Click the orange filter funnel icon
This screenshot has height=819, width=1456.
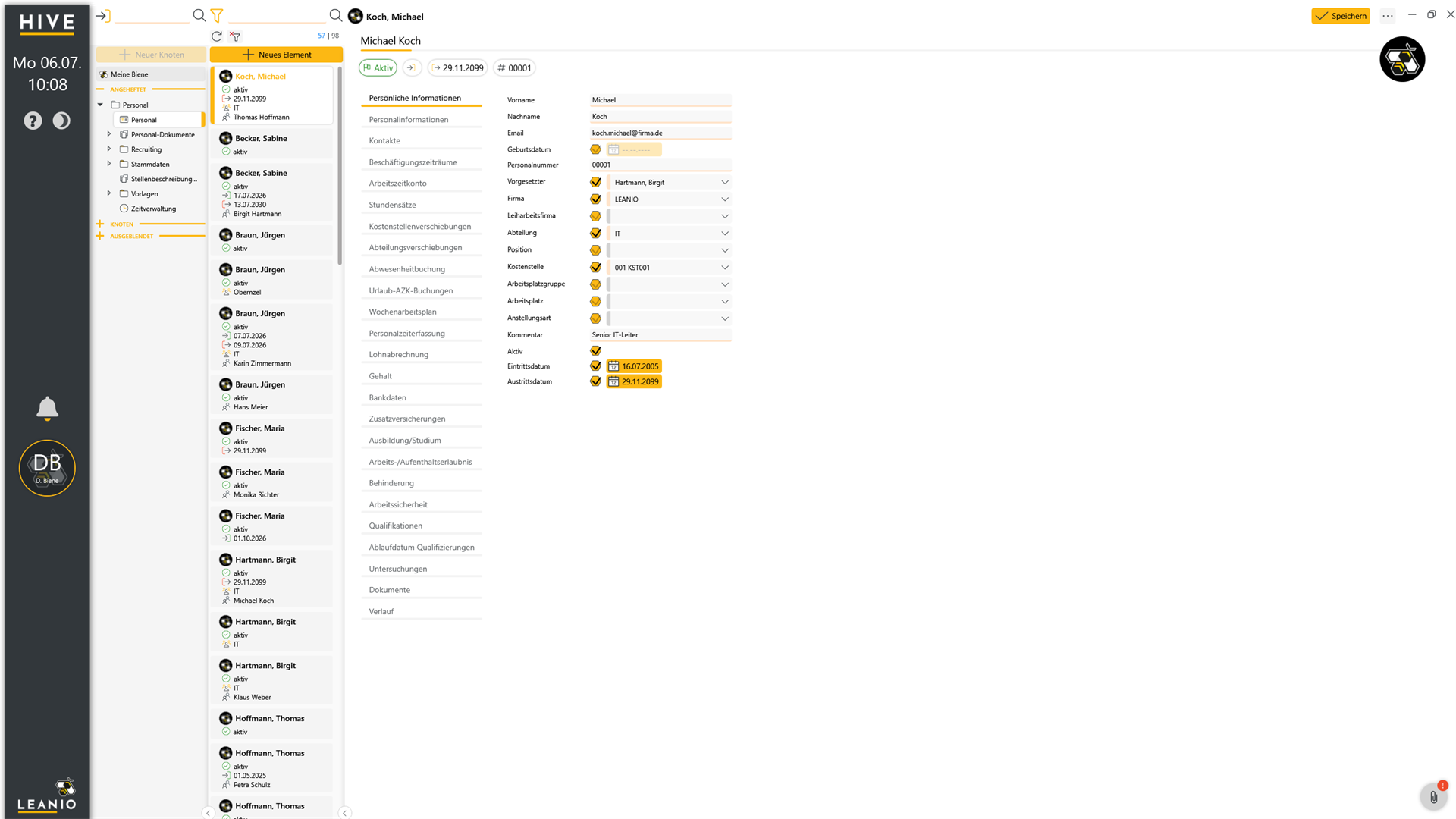(217, 16)
